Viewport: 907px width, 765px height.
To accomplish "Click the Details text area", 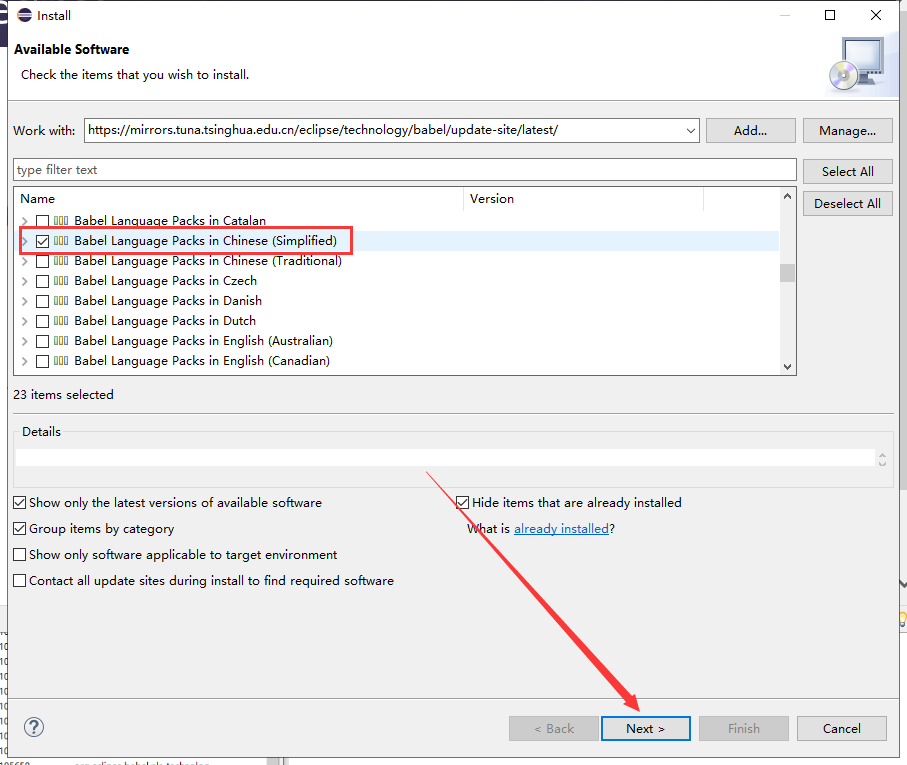I will click(445, 457).
